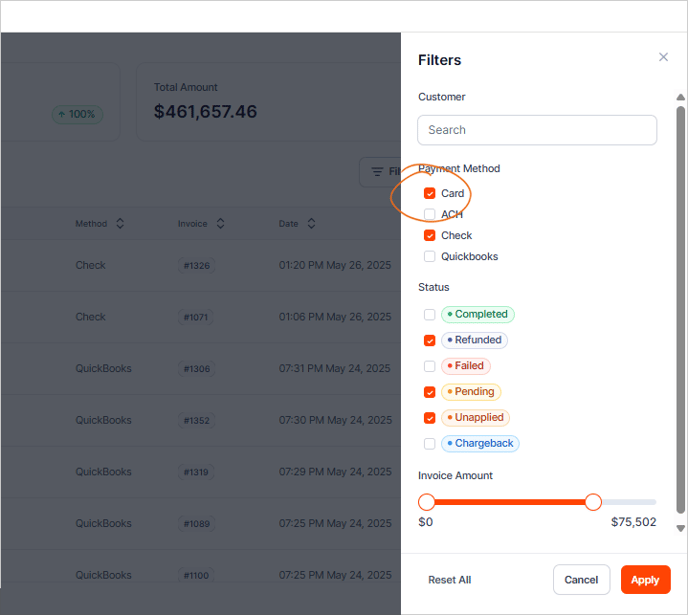Click the filter panel scrollbar down arrow

coord(681,528)
